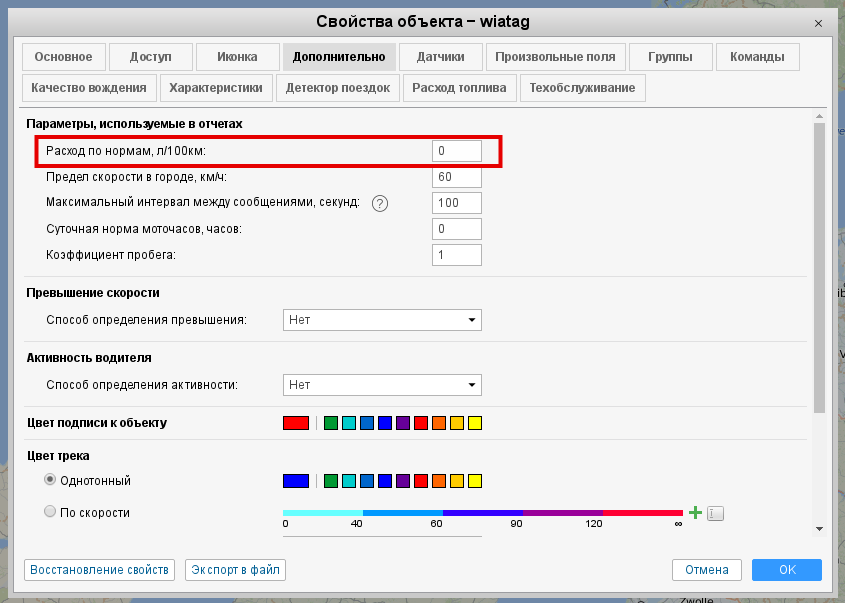Click the small gray button after green plus

(x=714, y=514)
